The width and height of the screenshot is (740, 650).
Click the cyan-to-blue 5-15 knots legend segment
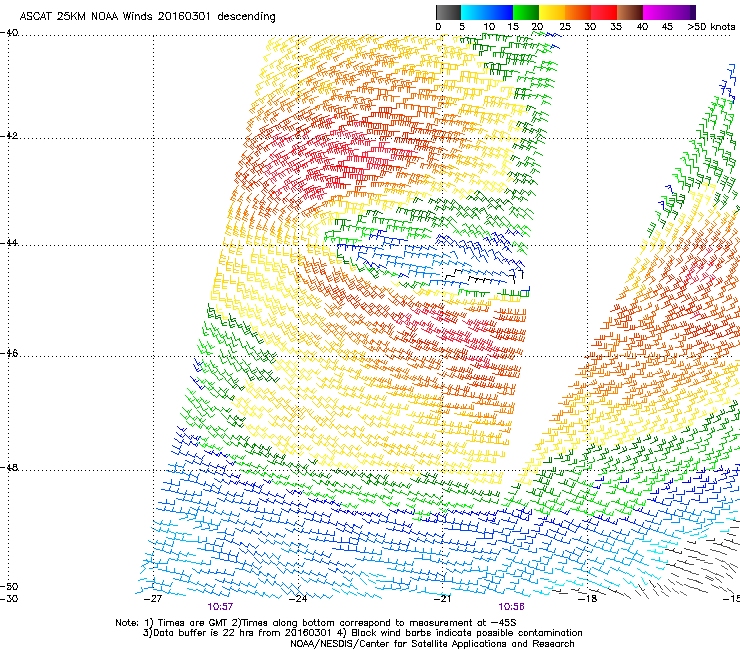click(x=487, y=12)
